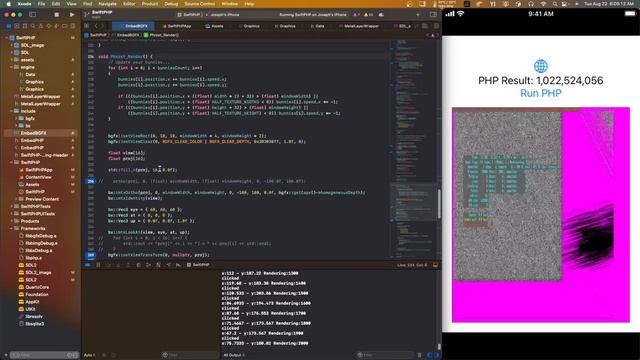
Task: Toggle the navigator sidebar in Xcode toolbar
Action: 32,15
